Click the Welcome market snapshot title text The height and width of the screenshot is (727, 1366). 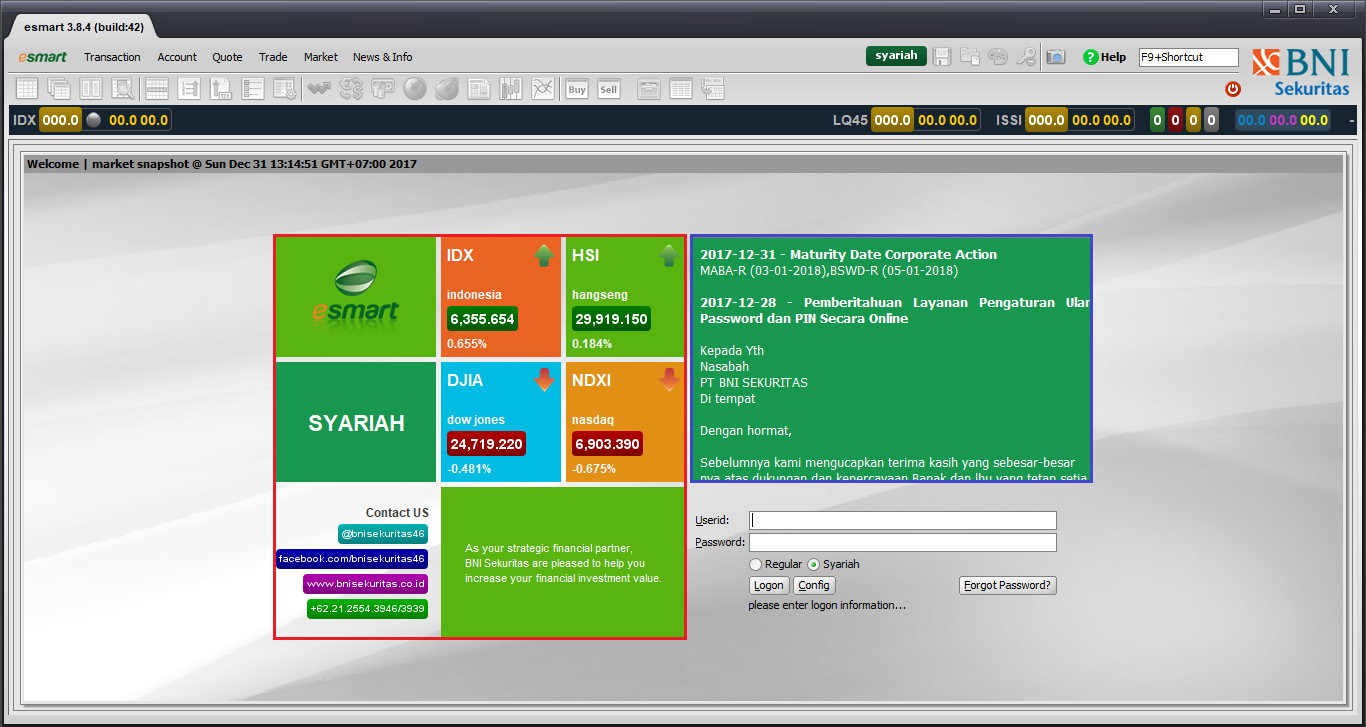222,164
